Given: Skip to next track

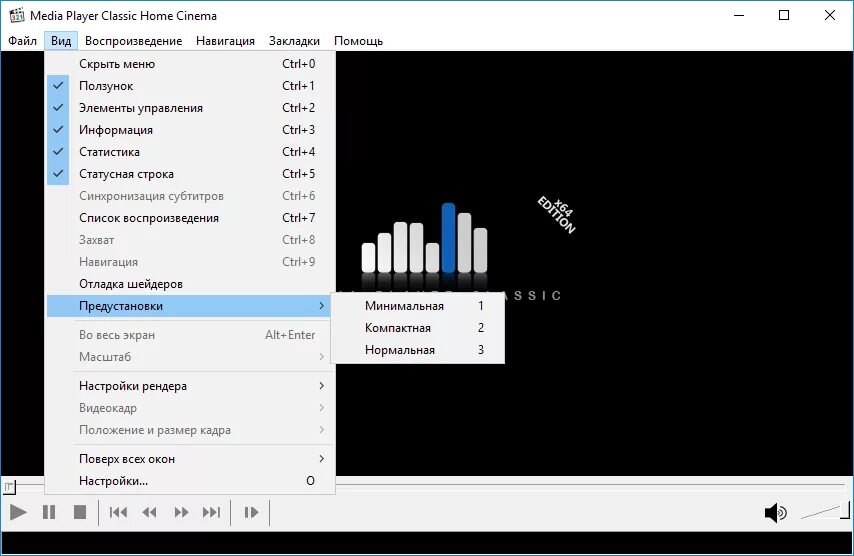Looking at the screenshot, I should [211, 512].
